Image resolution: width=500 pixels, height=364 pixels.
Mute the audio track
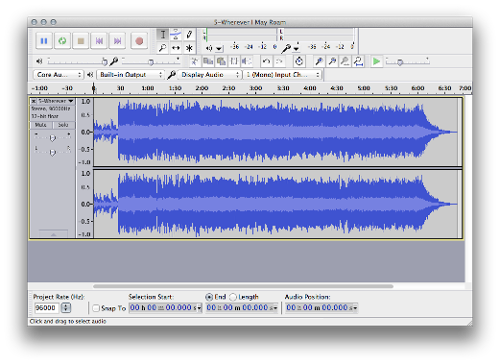[41, 125]
